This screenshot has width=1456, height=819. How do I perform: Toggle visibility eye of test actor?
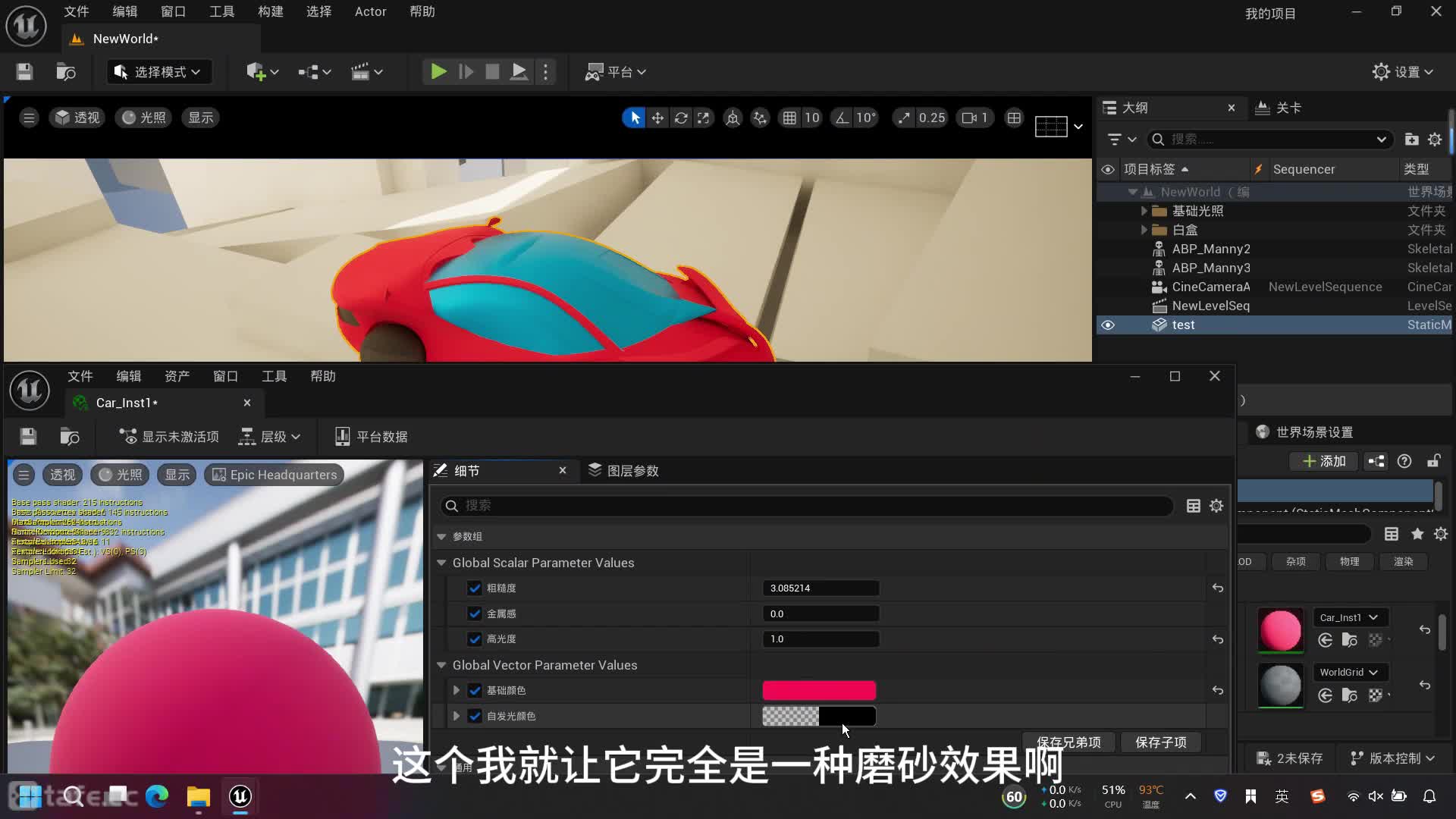tap(1108, 325)
